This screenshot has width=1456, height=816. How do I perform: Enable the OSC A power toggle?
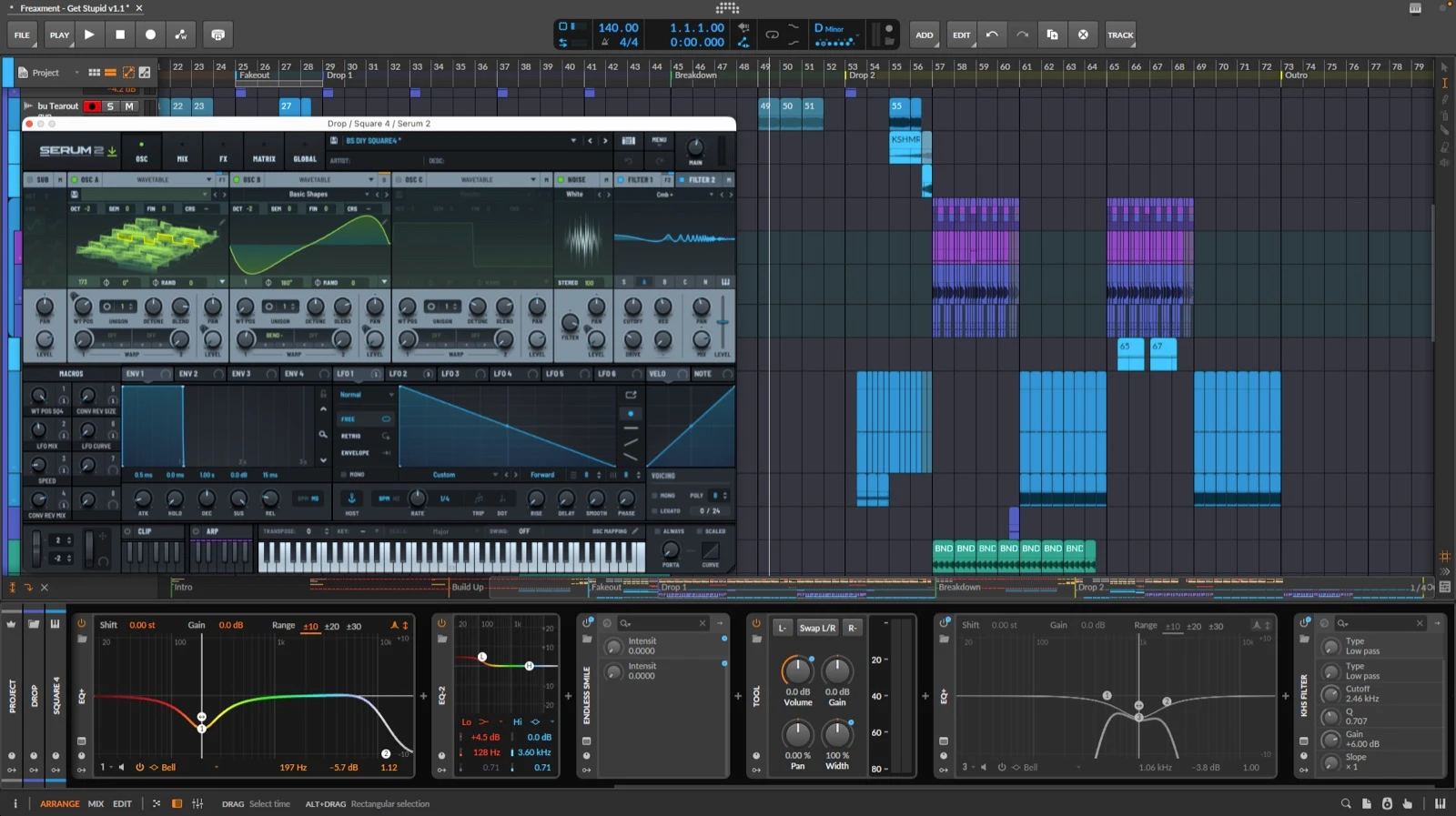point(75,180)
